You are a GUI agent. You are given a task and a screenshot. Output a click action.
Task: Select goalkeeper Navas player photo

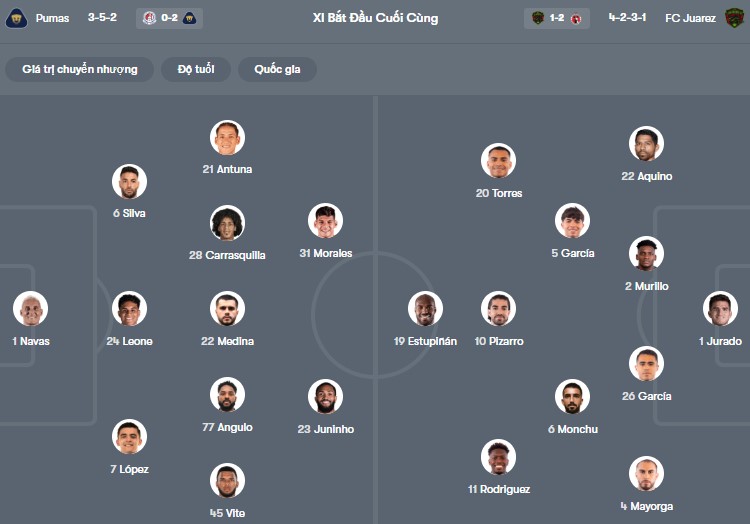pos(31,309)
